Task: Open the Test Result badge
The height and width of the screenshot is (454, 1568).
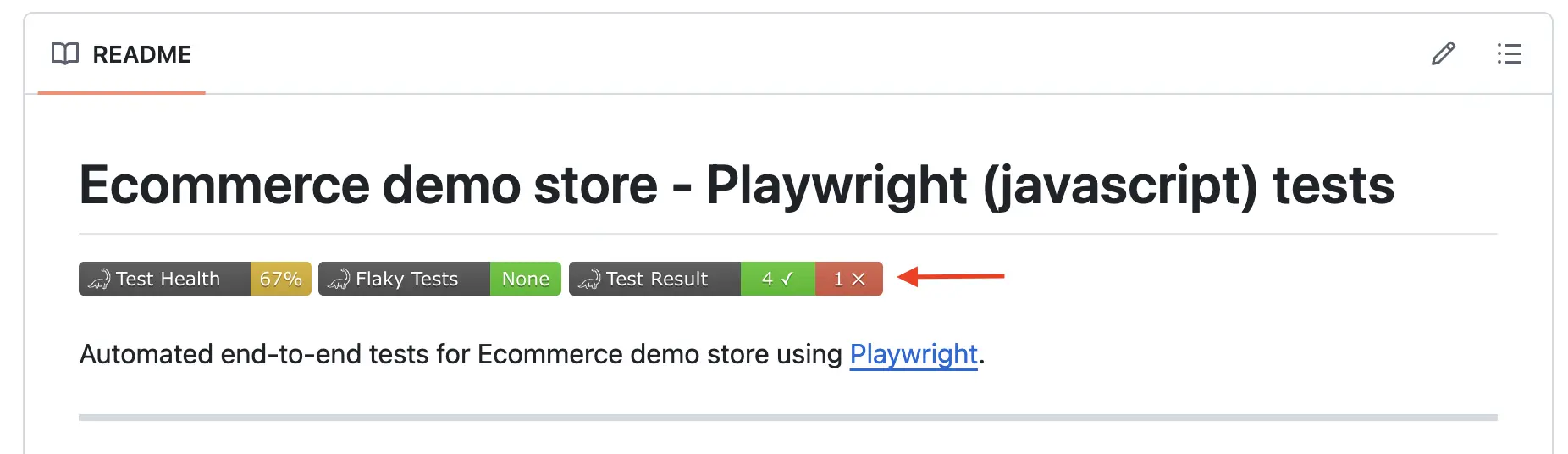Action: point(726,279)
